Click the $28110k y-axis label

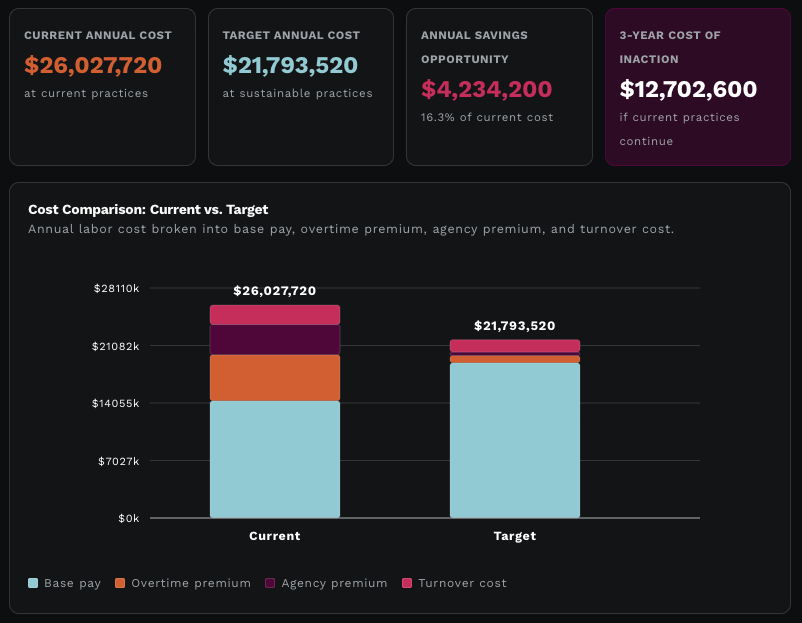pos(116,288)
